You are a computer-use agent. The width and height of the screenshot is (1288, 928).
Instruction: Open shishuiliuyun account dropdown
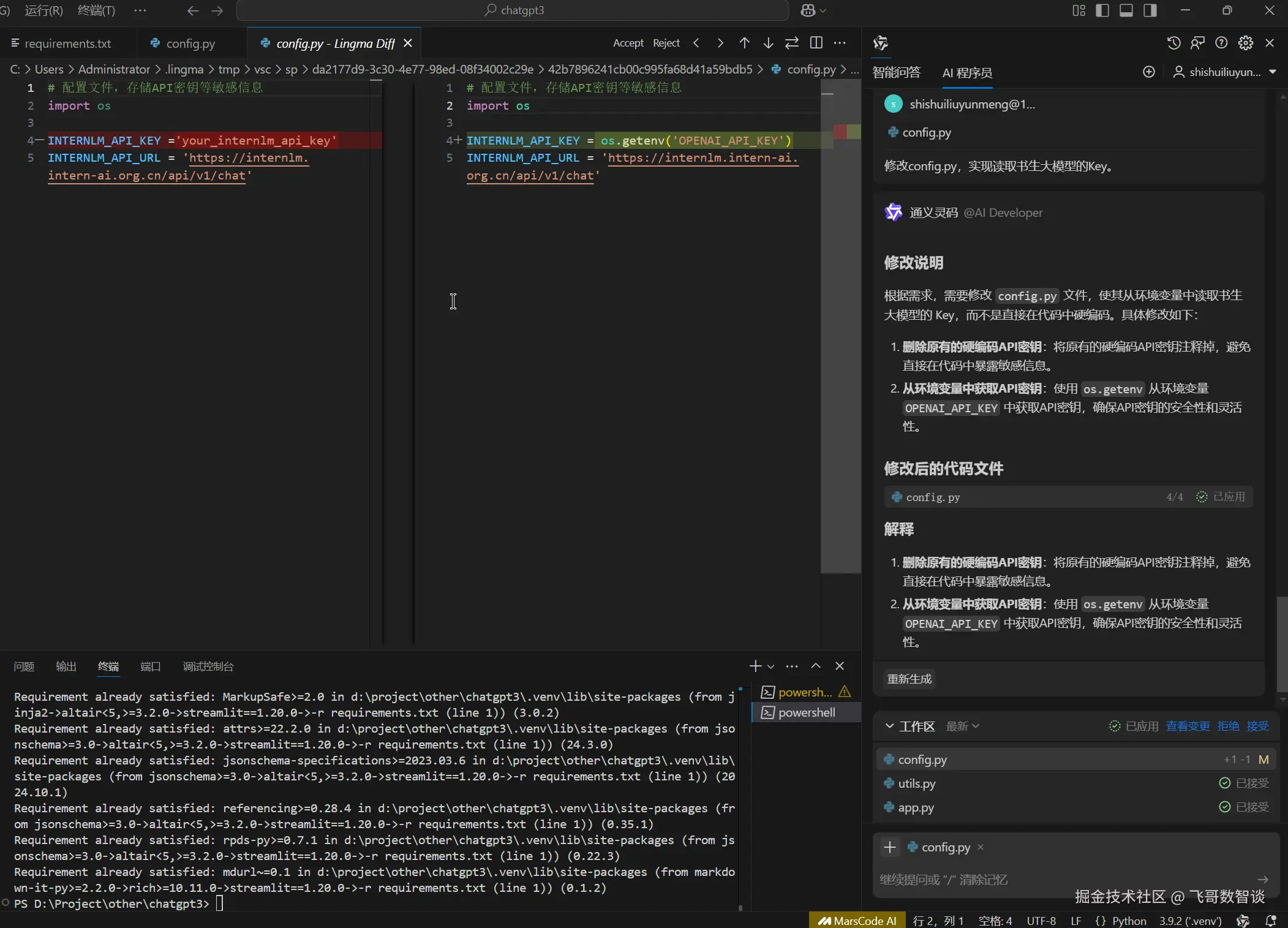[x=1225, y=72]
